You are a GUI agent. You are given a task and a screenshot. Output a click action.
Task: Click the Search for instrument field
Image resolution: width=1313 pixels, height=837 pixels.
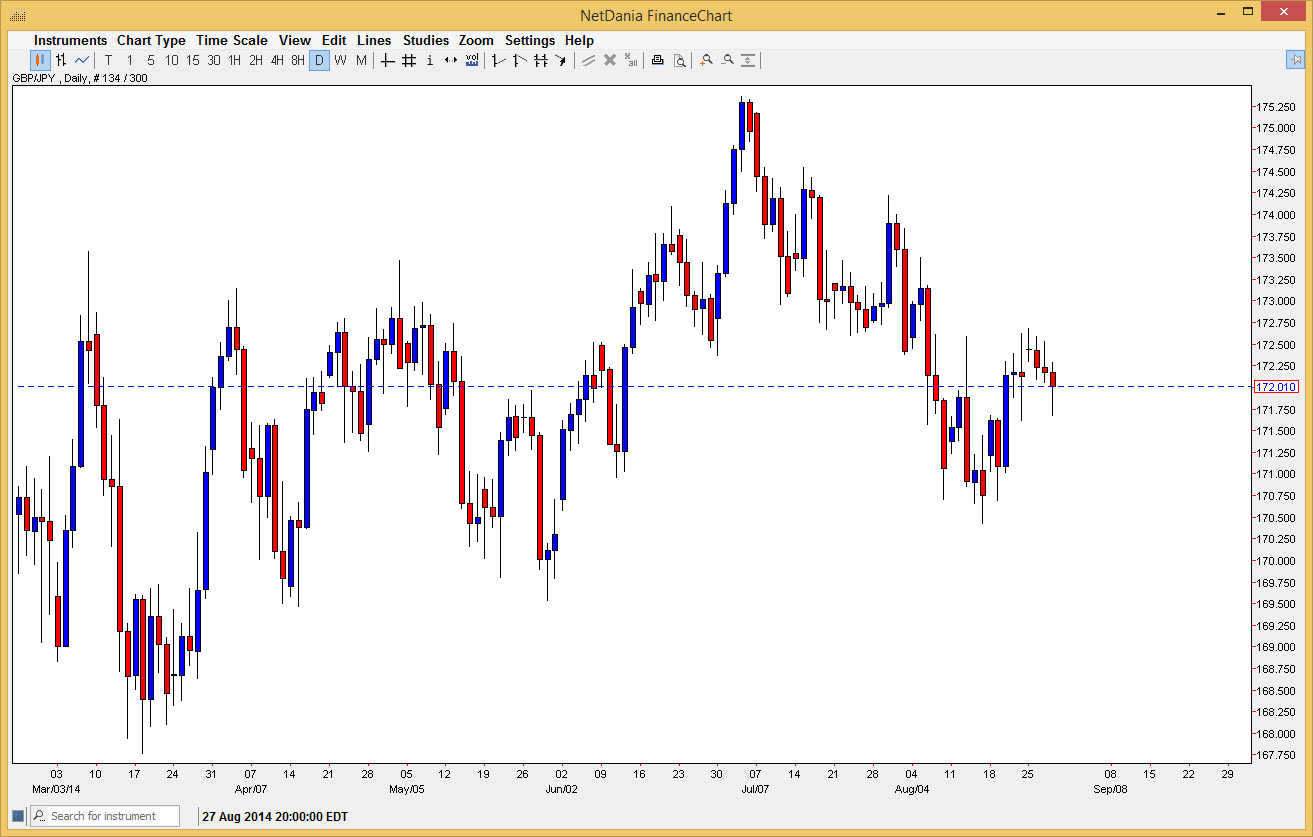tap(105, 816)
